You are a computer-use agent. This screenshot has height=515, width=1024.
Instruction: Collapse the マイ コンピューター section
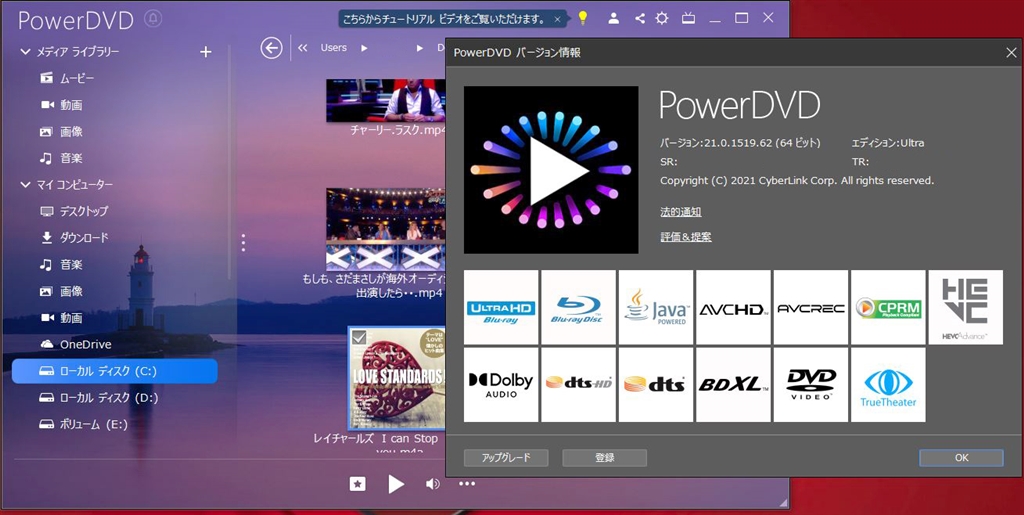(25, 185)
